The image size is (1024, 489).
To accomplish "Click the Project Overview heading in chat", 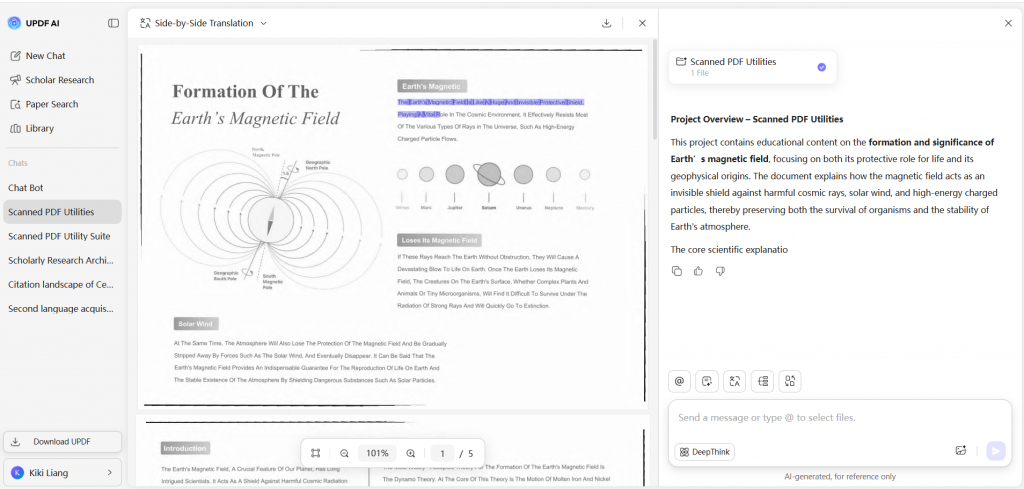I will click(757, 119).
